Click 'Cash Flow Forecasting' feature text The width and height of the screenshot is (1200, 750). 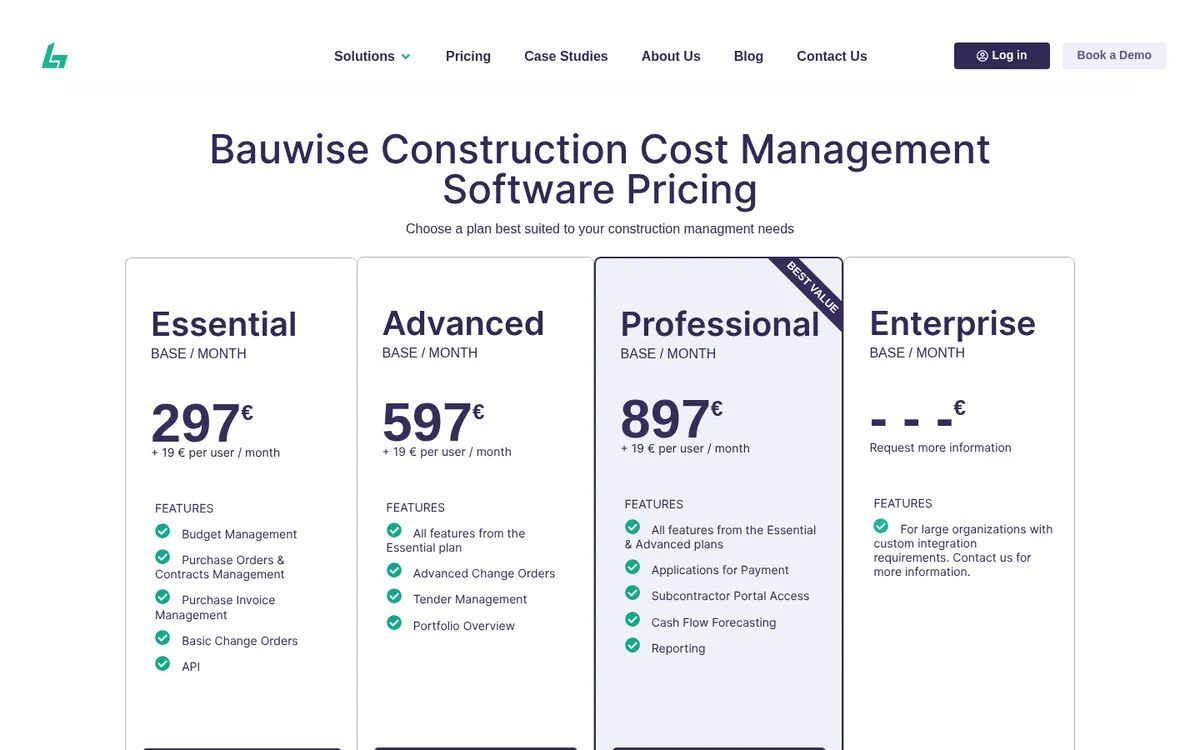[x=714, y=623]
